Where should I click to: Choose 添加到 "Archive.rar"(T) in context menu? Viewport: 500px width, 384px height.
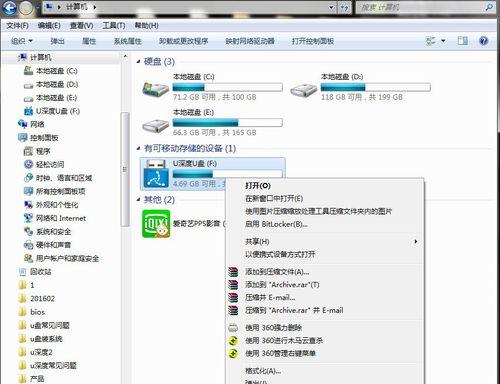coord(282,285)
